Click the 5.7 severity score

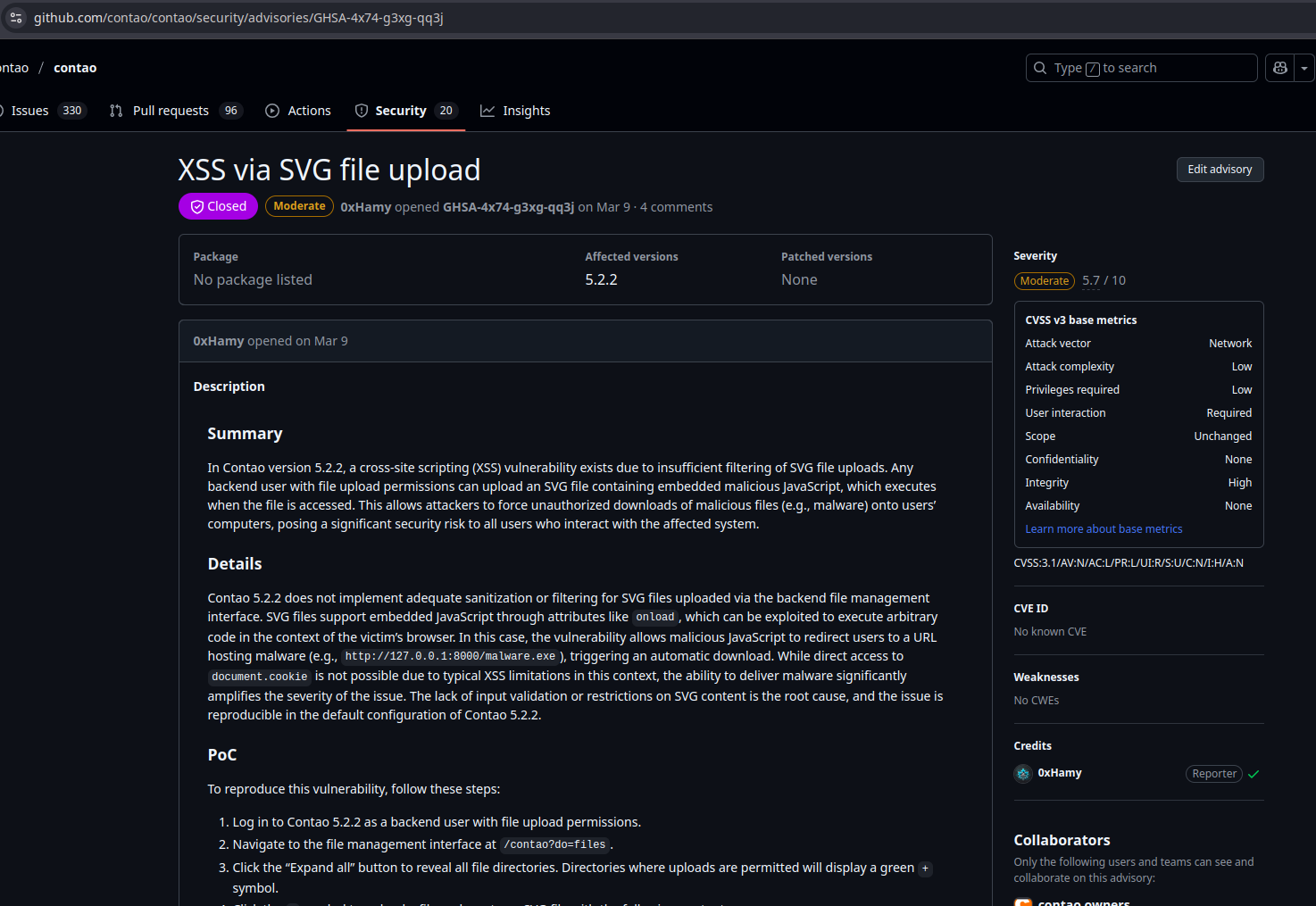coord(1091,280)
